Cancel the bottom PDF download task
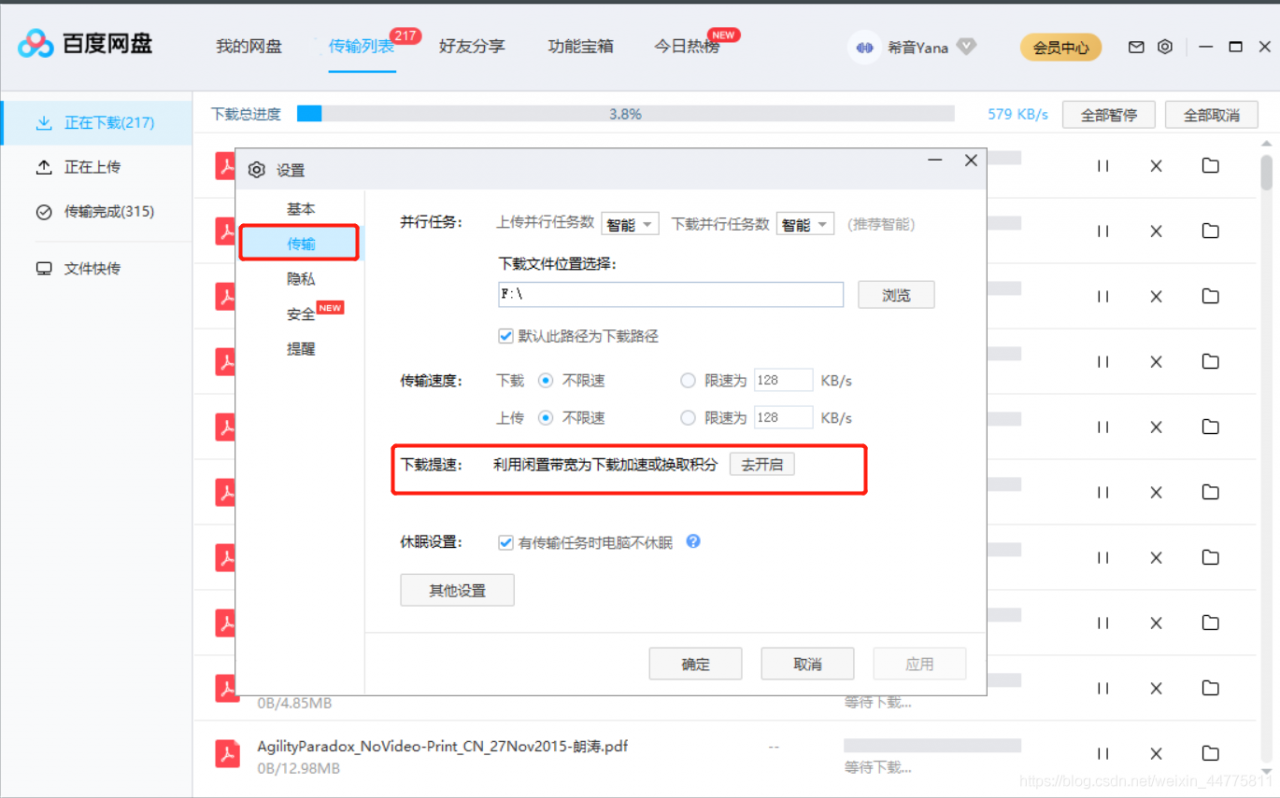 [x=1156, y=753]
